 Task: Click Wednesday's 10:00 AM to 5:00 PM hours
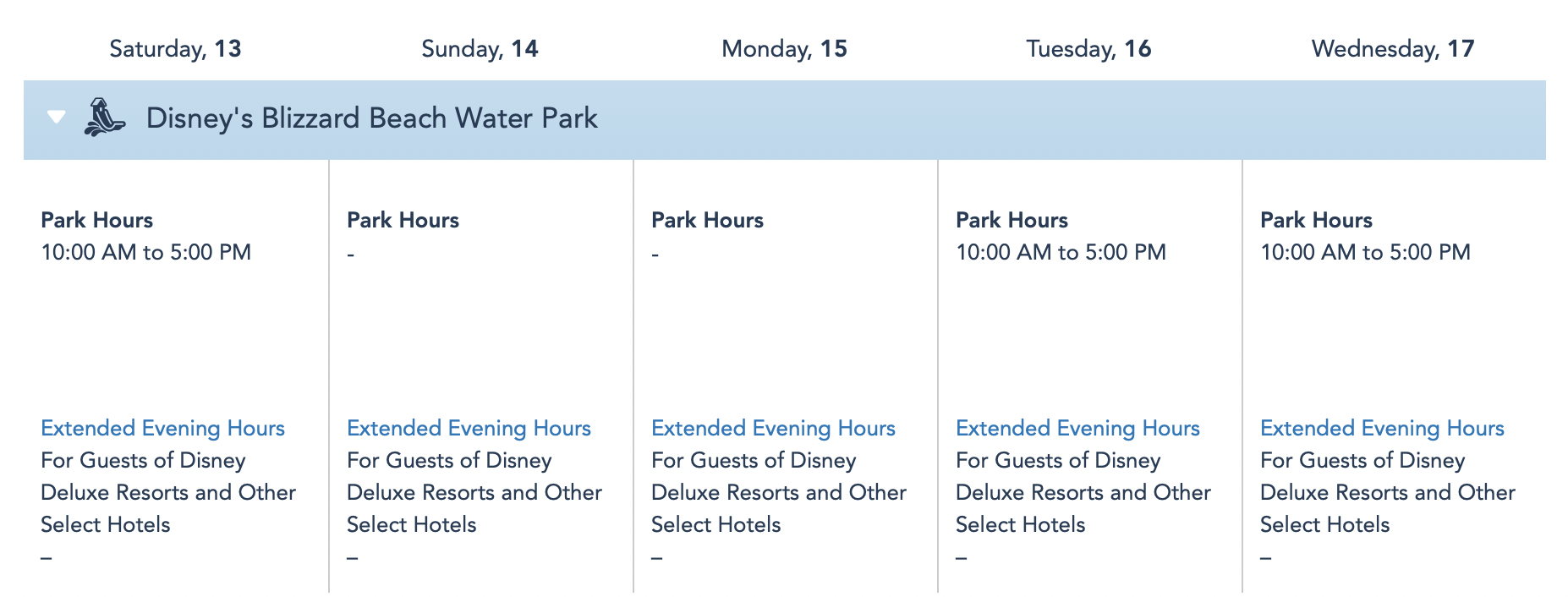coord(1365,252)
